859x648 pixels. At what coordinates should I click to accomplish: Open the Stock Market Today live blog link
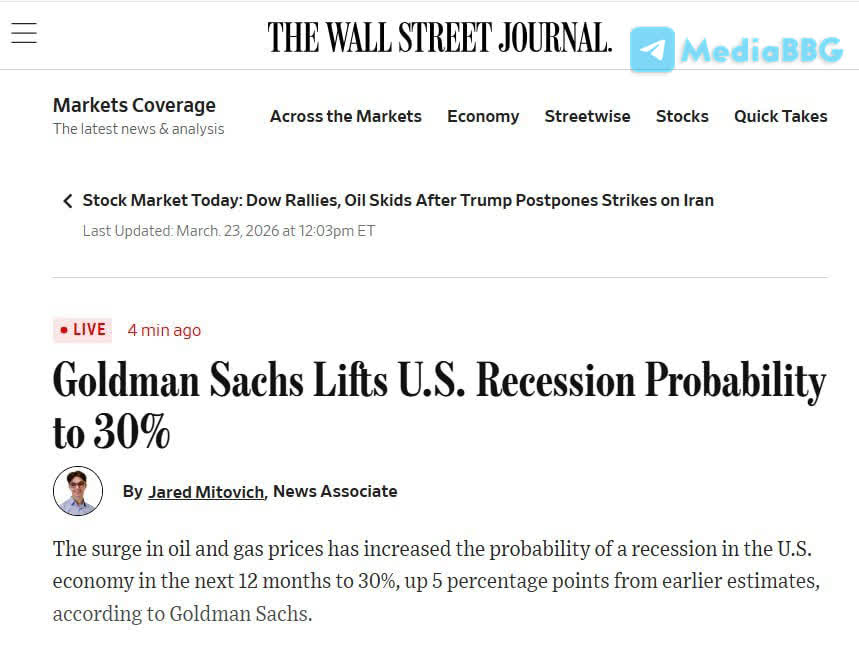coord(398,200)
